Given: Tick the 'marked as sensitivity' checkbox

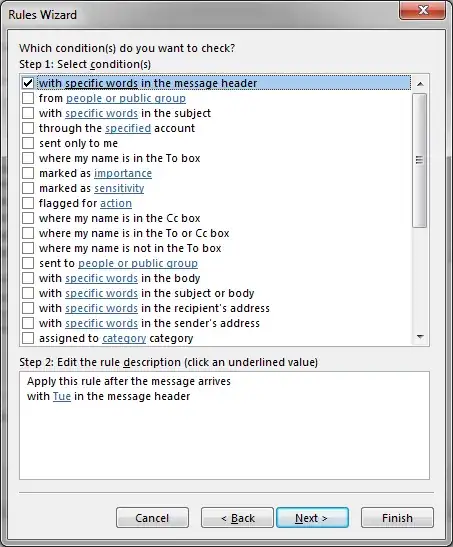Looking at the screenshot, I should (28, 188).
